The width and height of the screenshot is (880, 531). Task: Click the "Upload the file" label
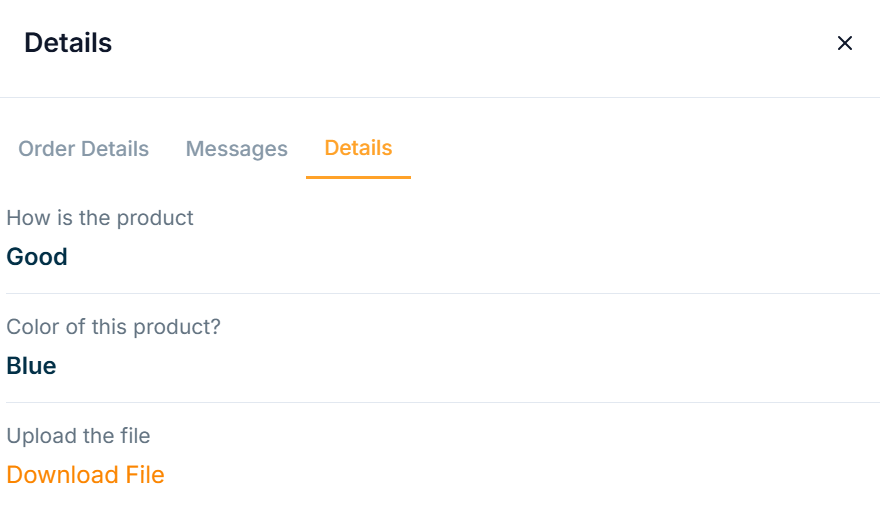(x=78, y=436)
